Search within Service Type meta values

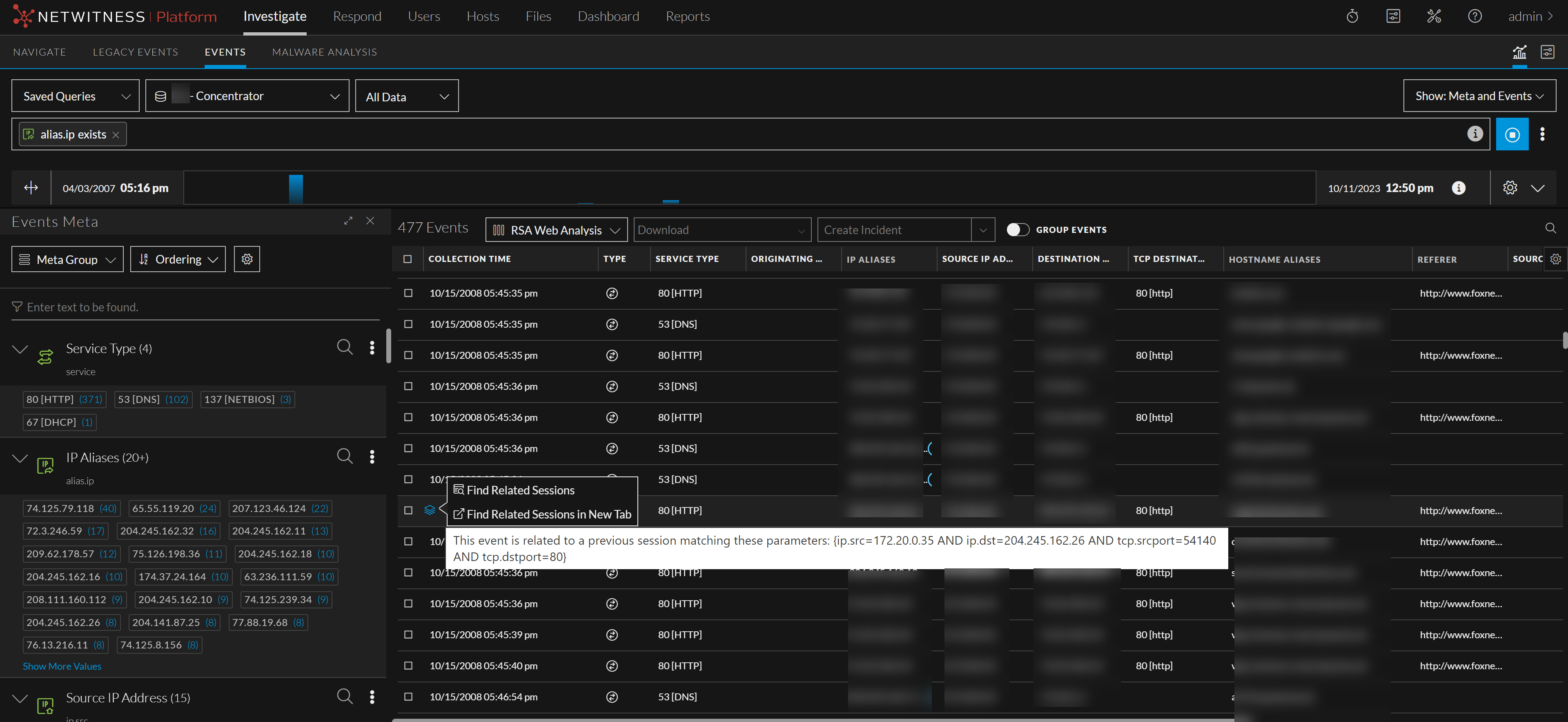click(345, 347)
